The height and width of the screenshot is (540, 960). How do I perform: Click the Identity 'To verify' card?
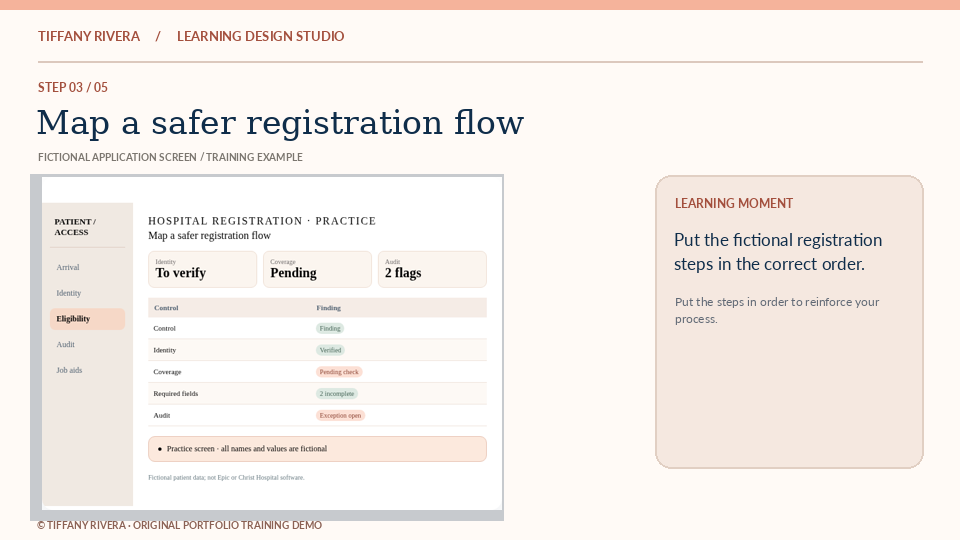point(202,269)
